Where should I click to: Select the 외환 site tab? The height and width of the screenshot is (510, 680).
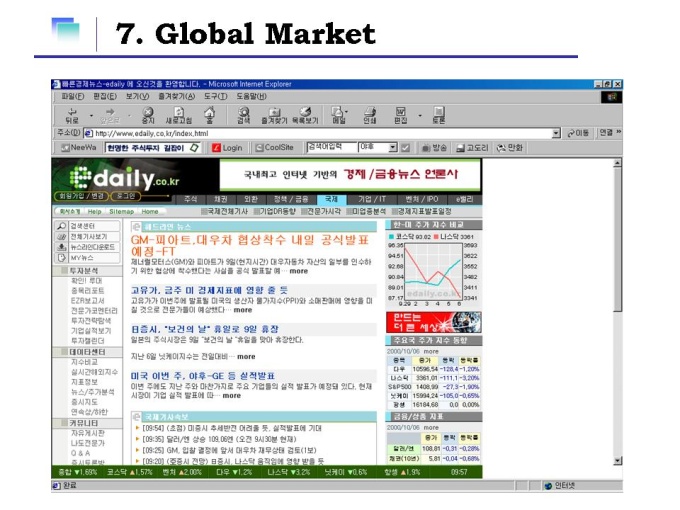pyautogui.click(x=251, y=199)
